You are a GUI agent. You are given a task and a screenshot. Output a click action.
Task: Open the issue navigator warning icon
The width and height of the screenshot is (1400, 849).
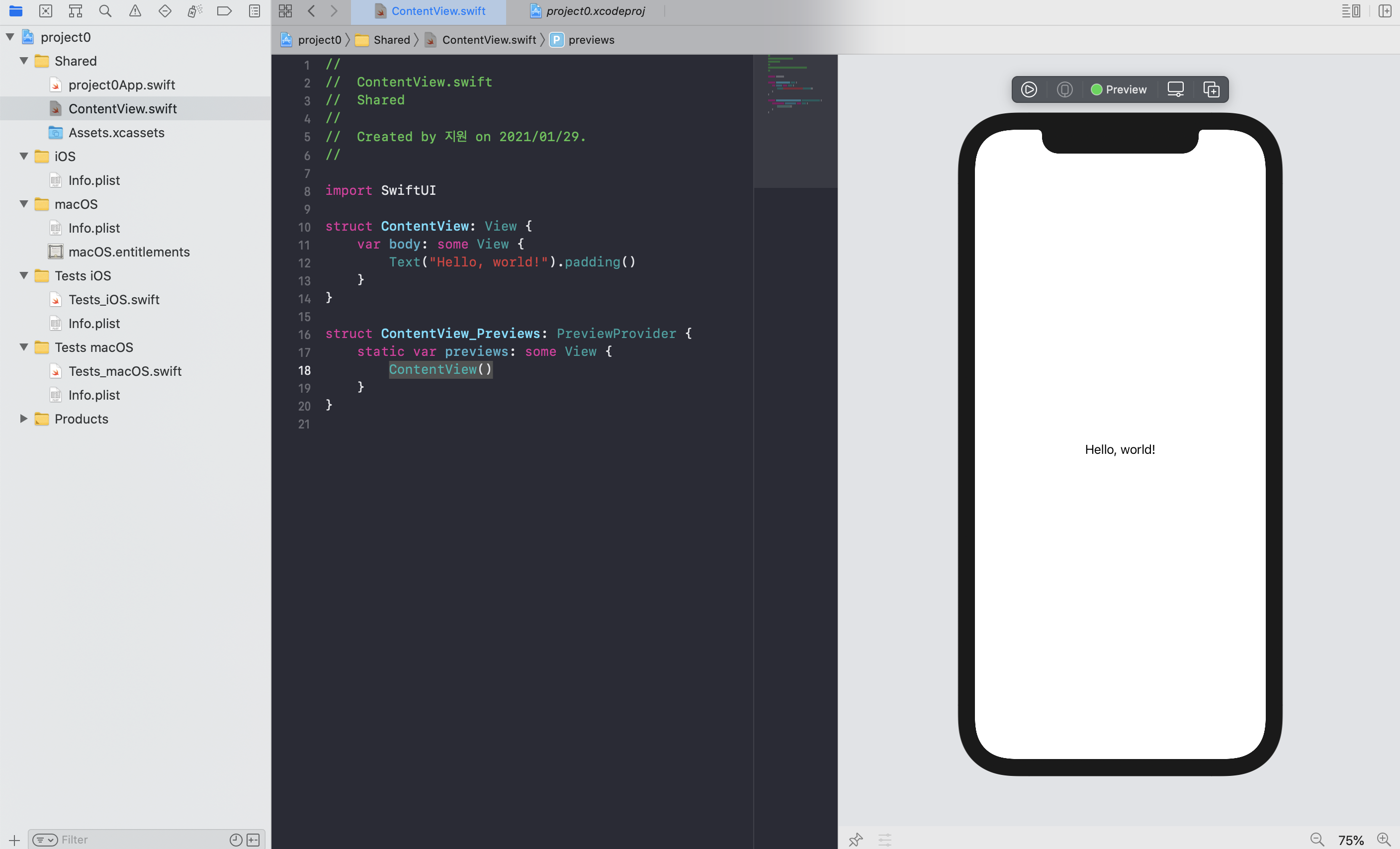pyautogui.click(x=135, y=11)
